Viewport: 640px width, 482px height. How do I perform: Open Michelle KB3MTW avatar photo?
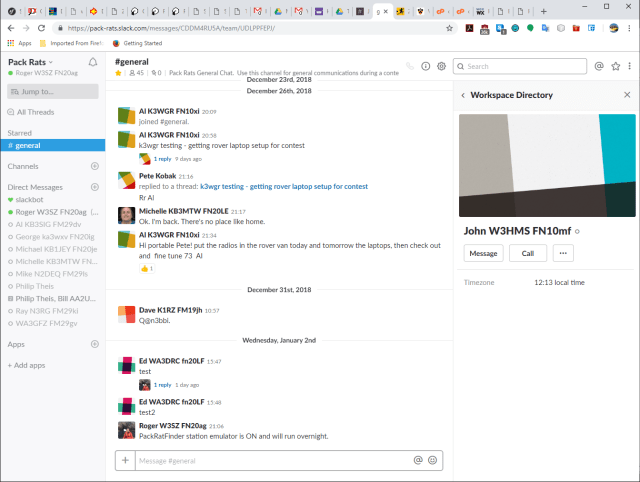pos(127,215)
